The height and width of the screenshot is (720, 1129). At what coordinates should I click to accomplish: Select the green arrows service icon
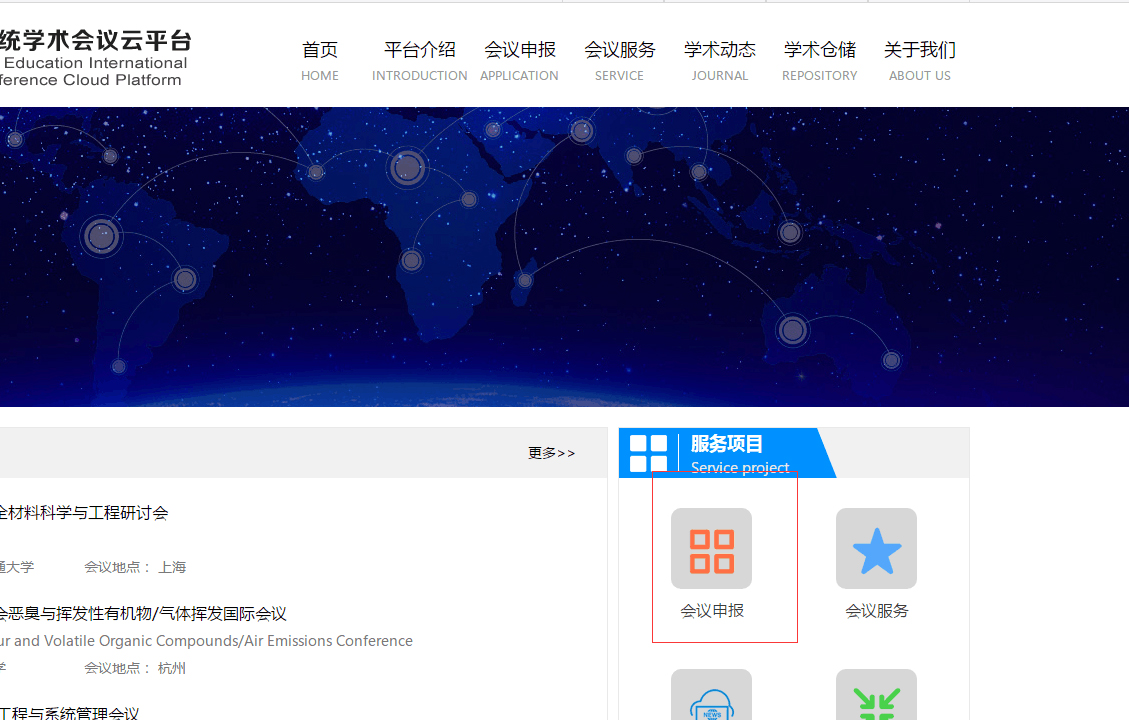(876, 699)
